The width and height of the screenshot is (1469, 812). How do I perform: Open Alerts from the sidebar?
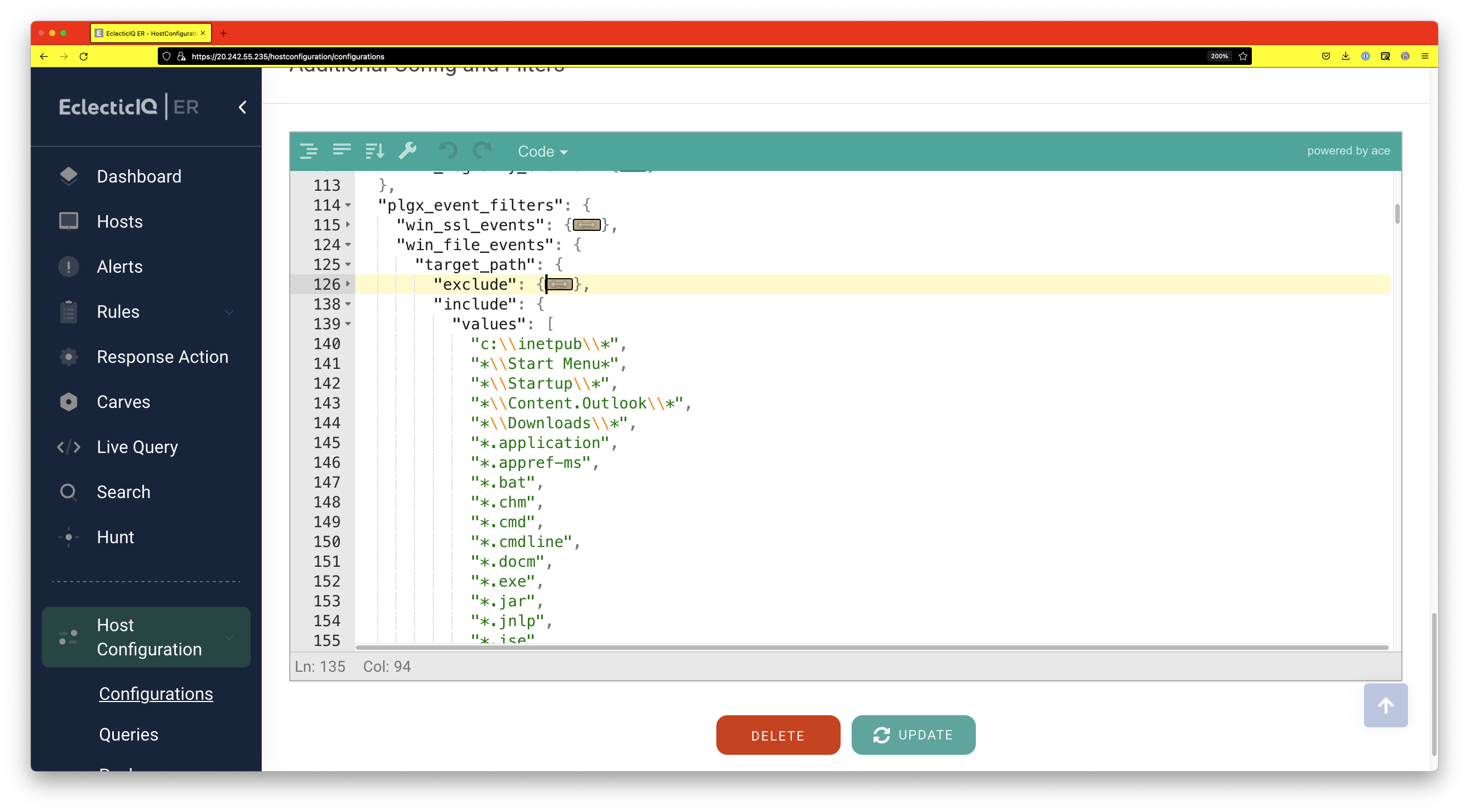[120, 267]
